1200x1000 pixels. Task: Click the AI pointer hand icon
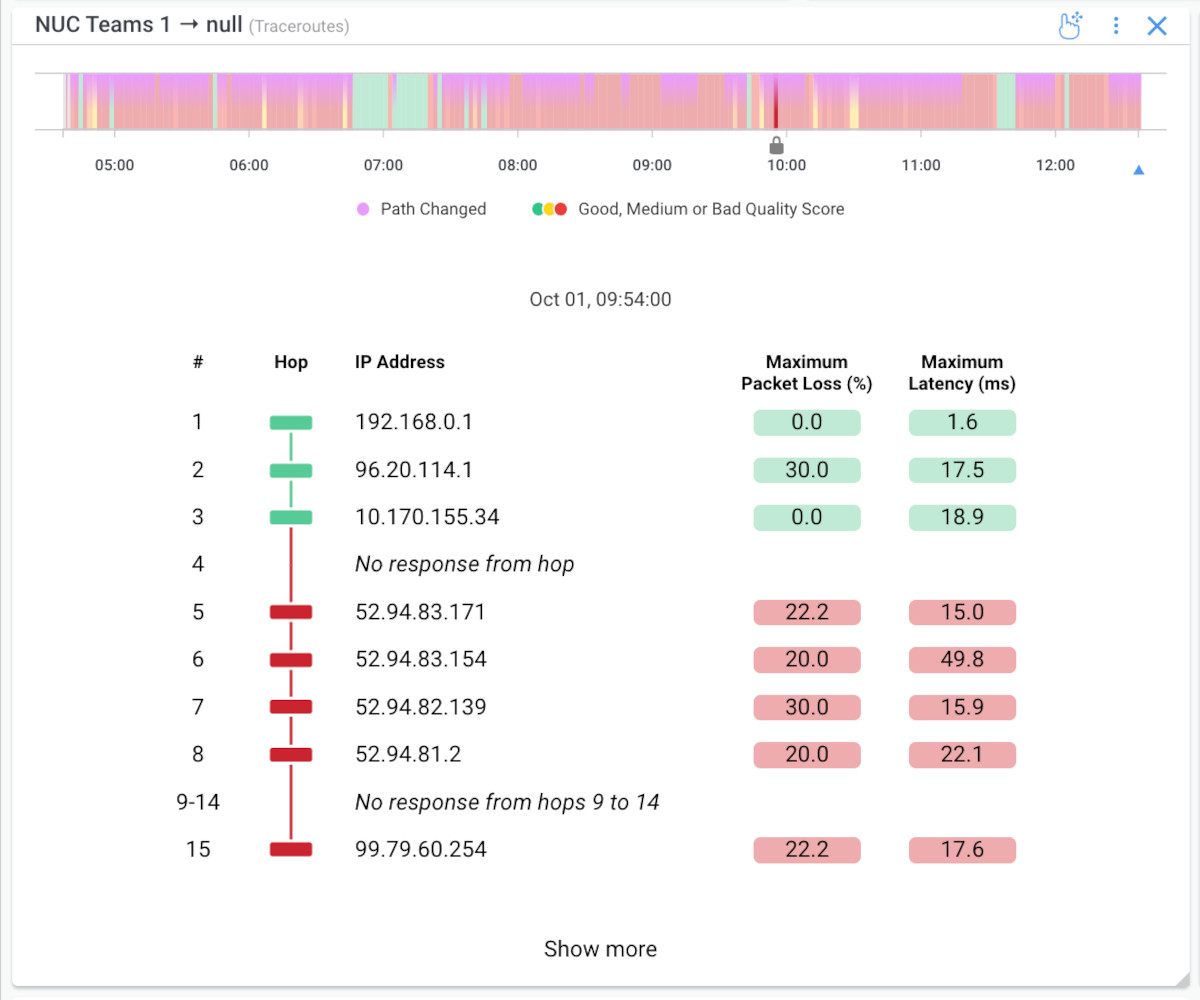1071,26
